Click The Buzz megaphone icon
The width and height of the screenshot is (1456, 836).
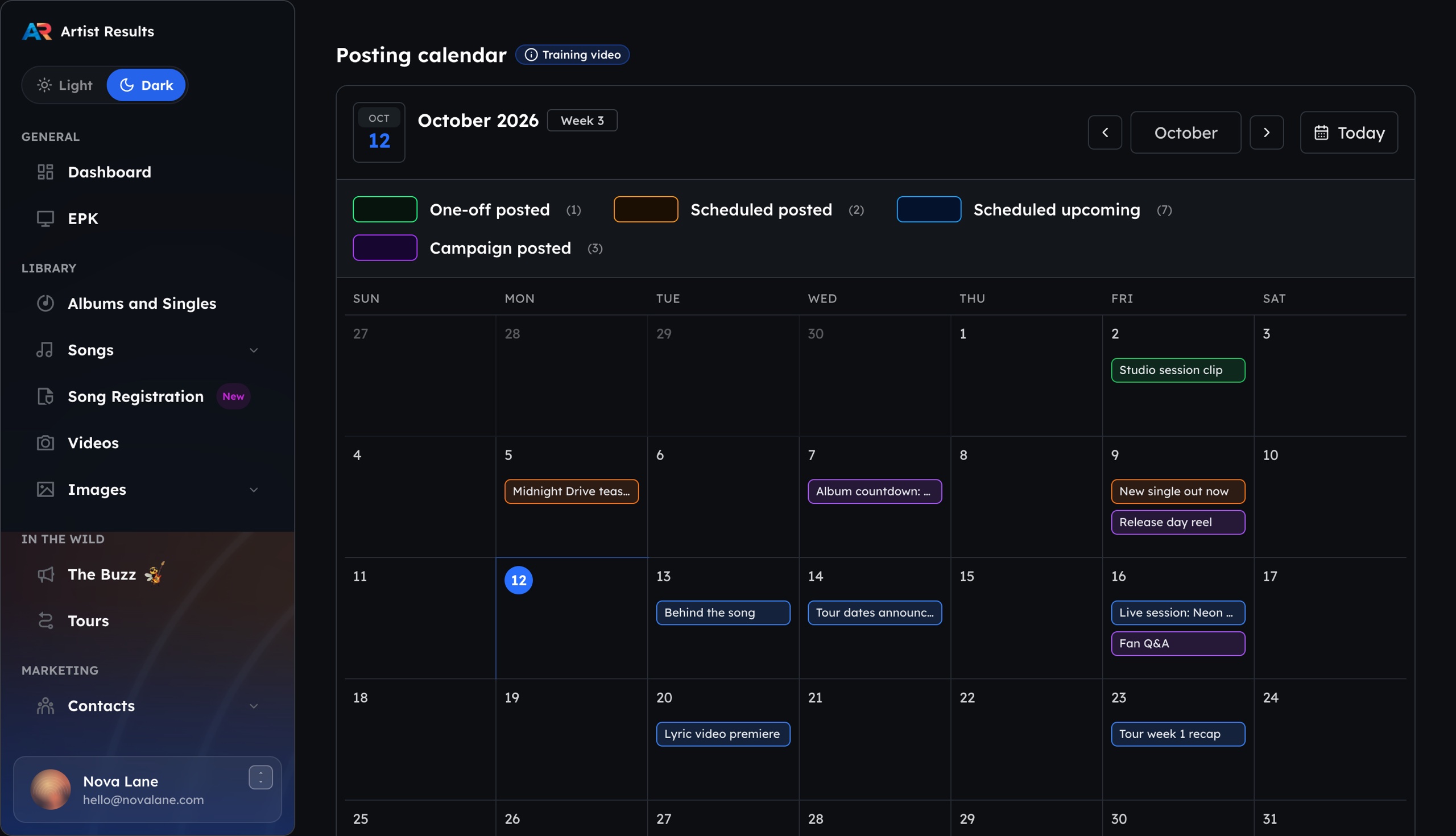45,574
